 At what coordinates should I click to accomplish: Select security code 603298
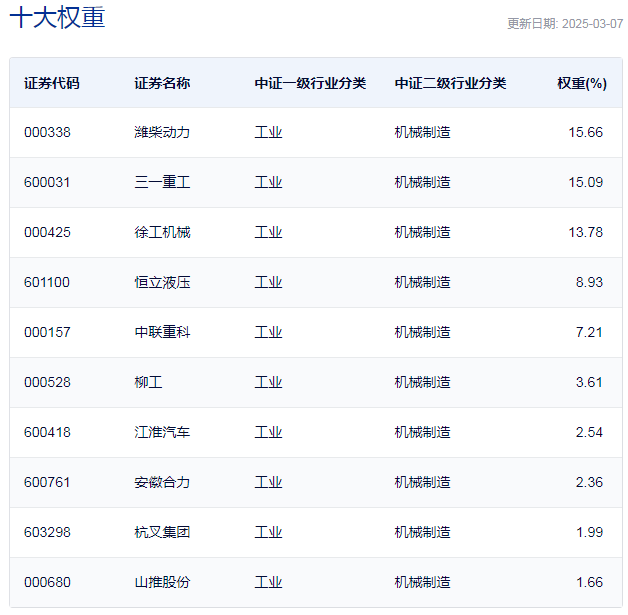(47, 533)
